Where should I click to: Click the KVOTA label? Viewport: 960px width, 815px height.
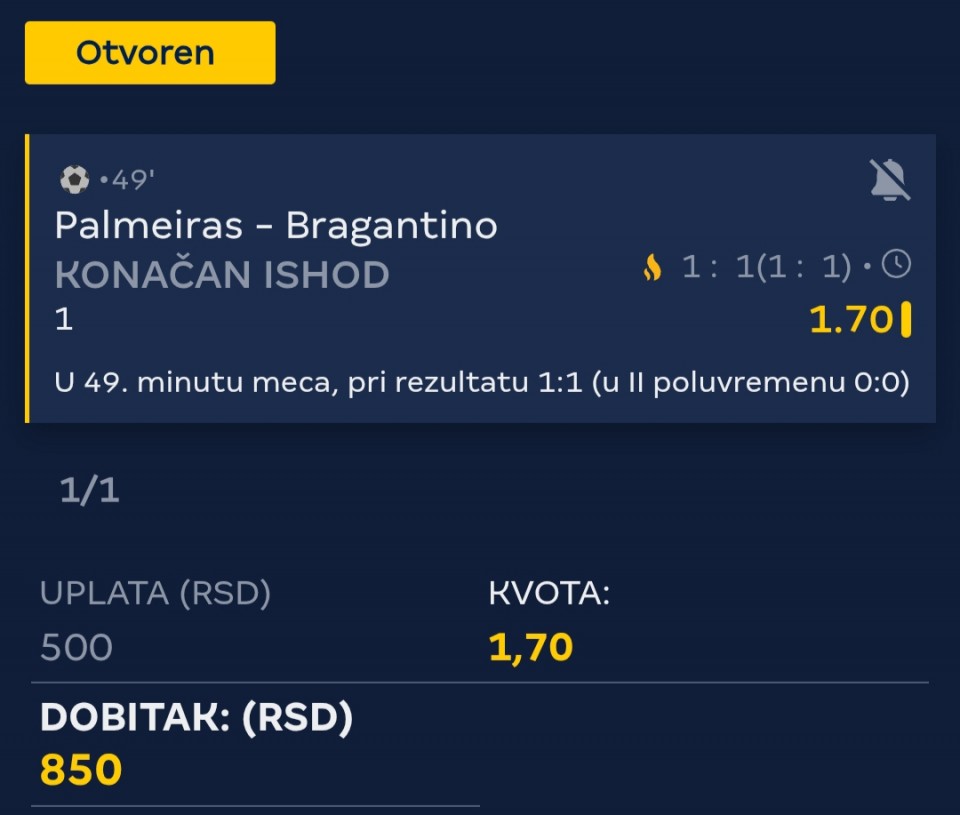click(549, 594)
